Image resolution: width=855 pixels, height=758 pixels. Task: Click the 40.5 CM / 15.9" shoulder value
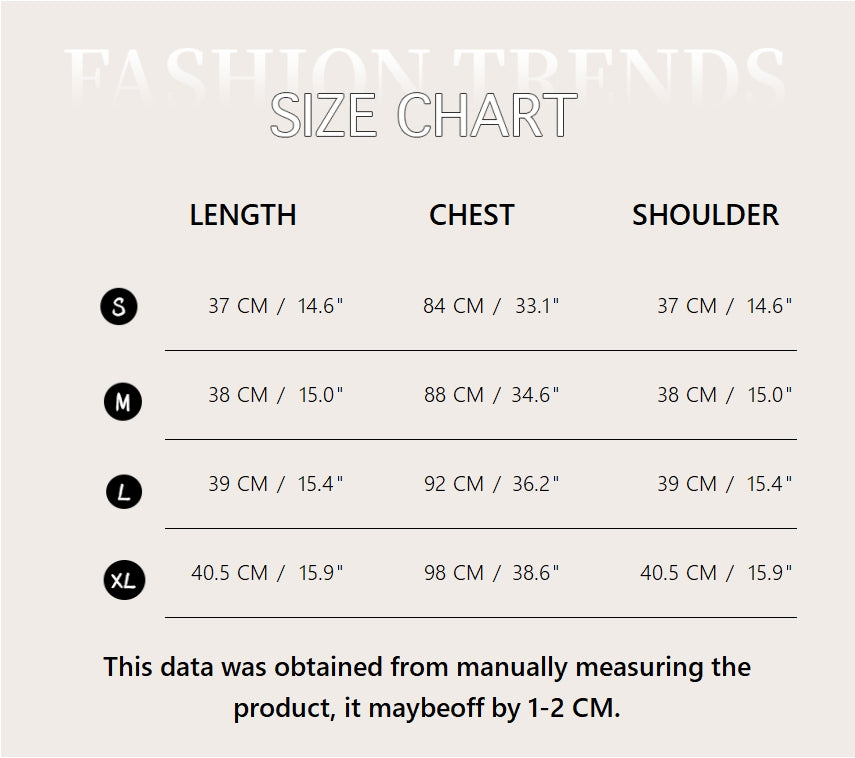point(716,573)
